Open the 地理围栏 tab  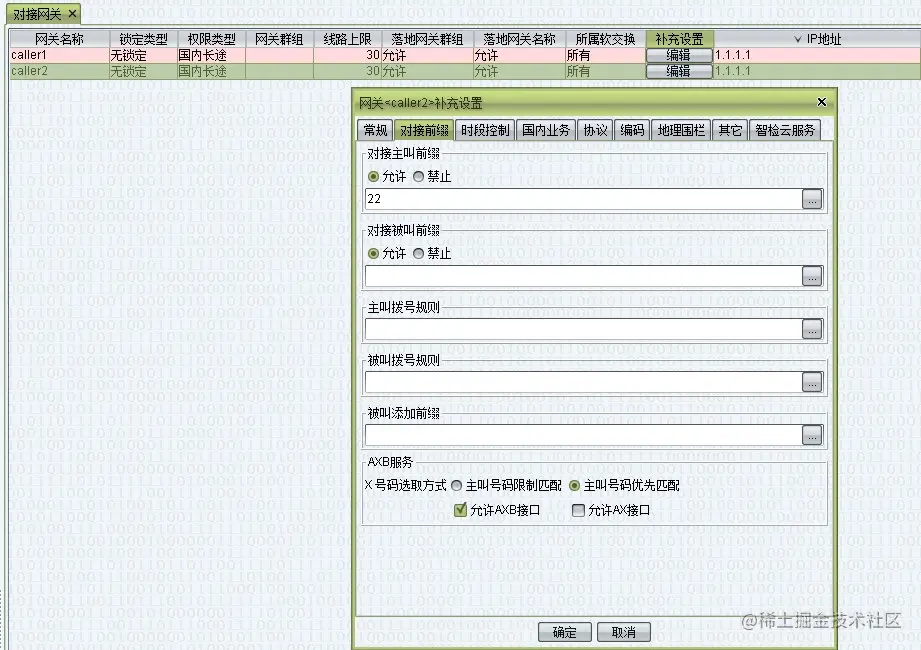pyautogui.click(x=681, y=130)
